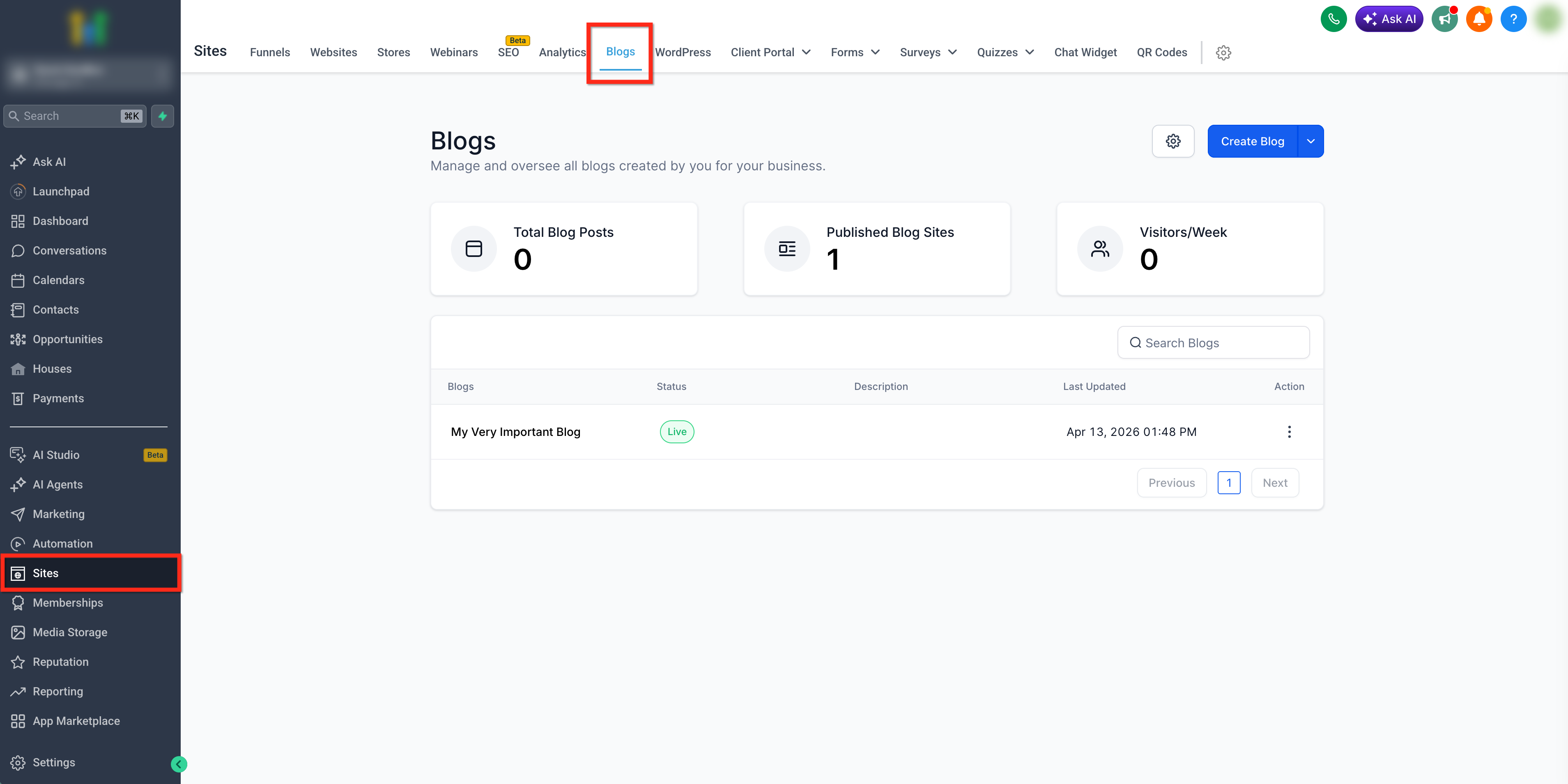Open three-dot action menu for My Very Important Blog
This screenshot has height=784, width=1568.
click(1289, 432)
